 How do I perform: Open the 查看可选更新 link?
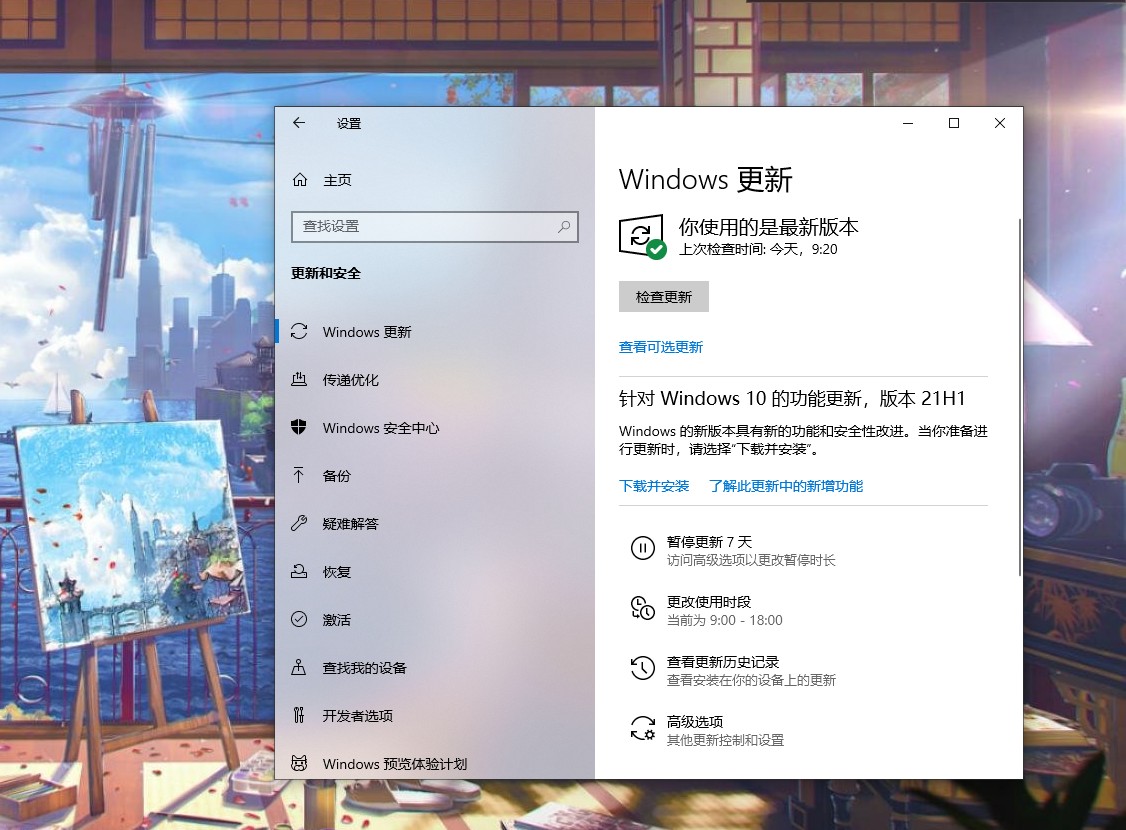661,348
